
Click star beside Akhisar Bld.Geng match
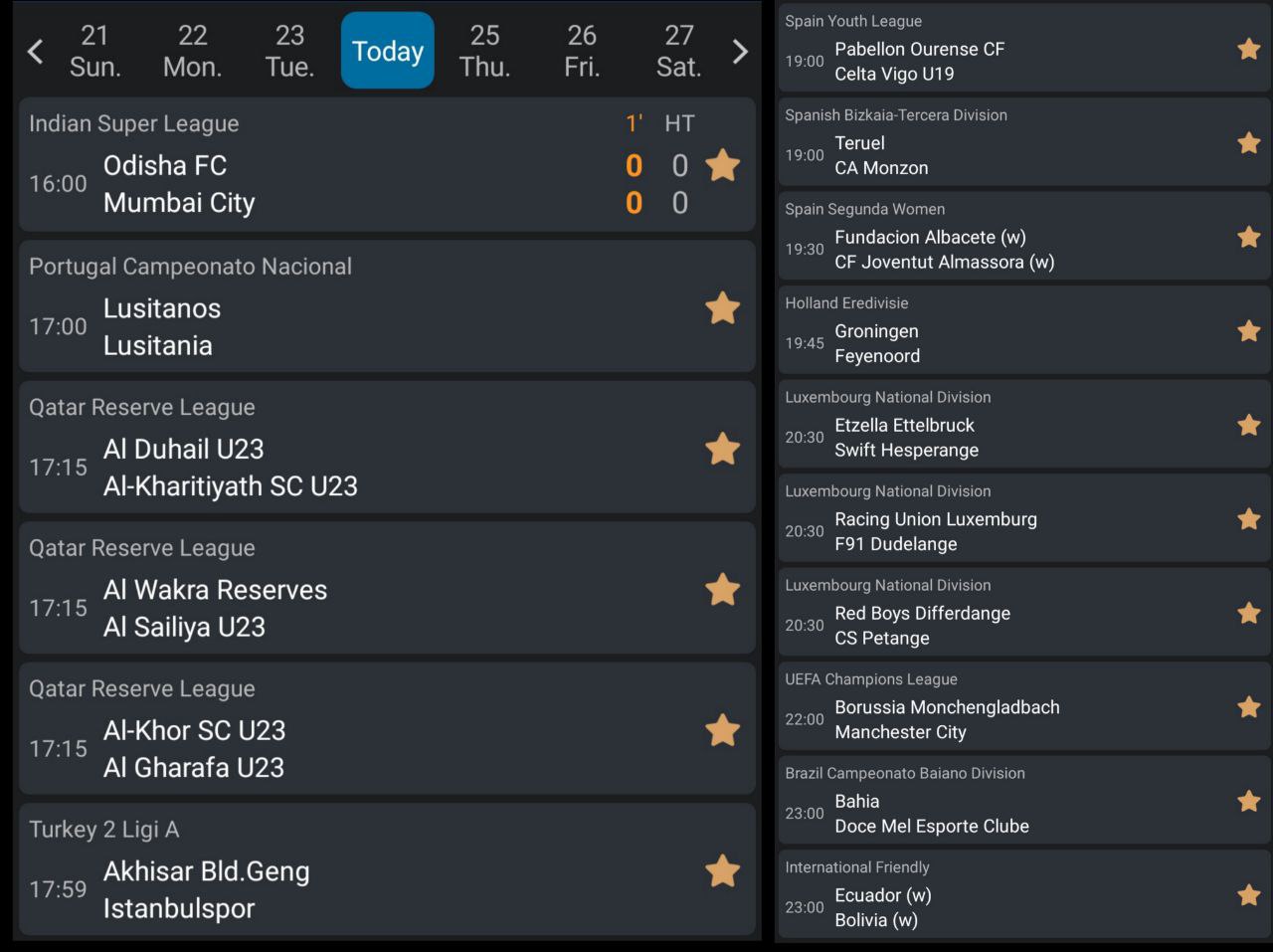[723, 871]
